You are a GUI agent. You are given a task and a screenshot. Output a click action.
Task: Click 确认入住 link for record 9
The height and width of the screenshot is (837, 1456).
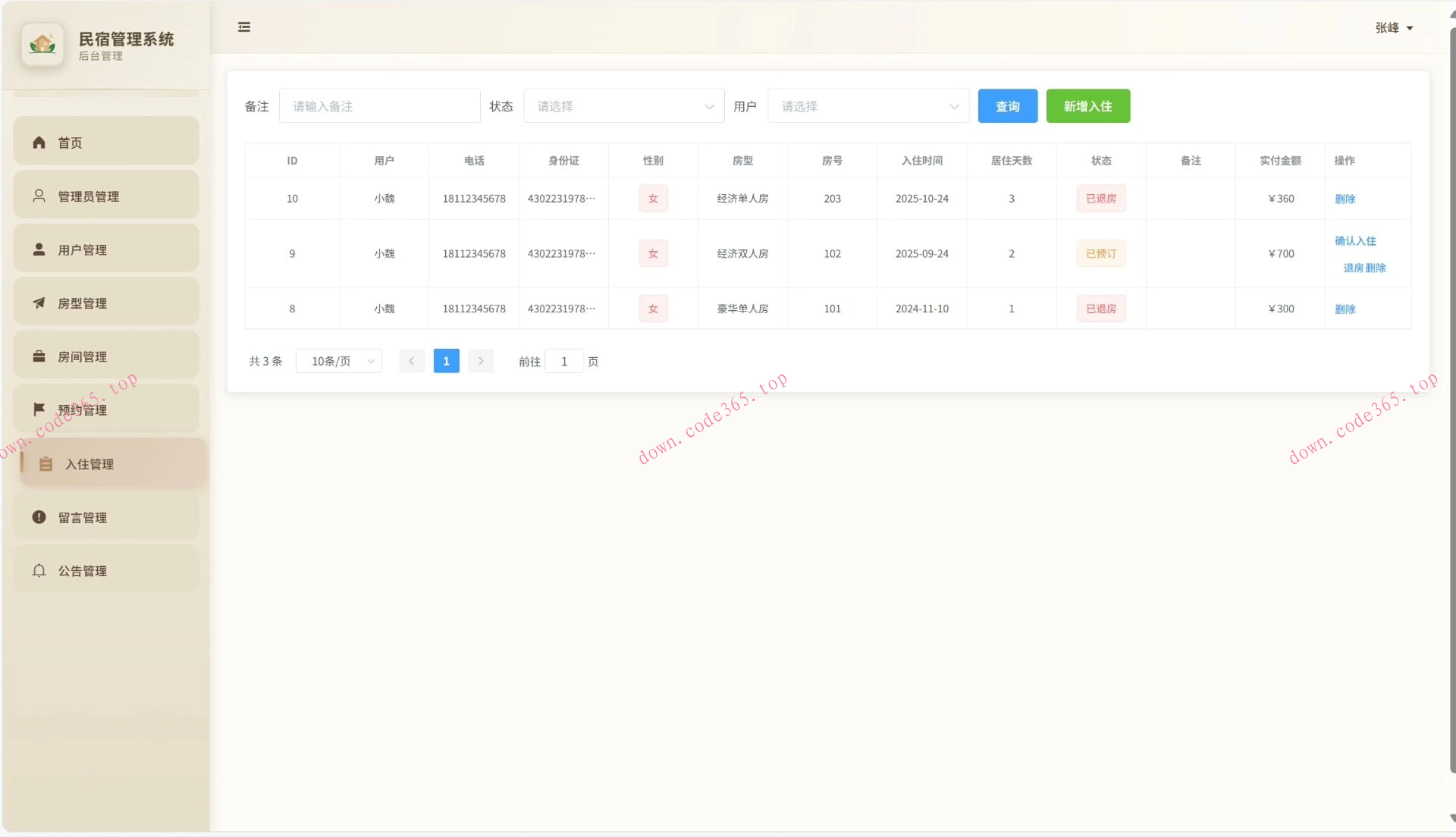1355,241
